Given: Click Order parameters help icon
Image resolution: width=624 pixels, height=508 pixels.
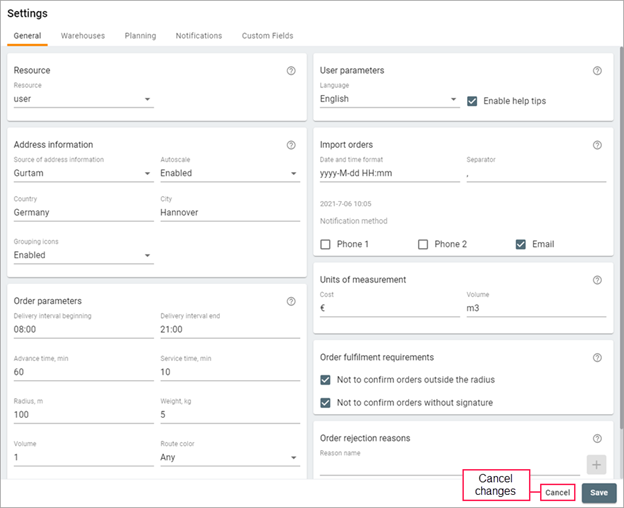Looking at the screenshot, I should [291, 302].
